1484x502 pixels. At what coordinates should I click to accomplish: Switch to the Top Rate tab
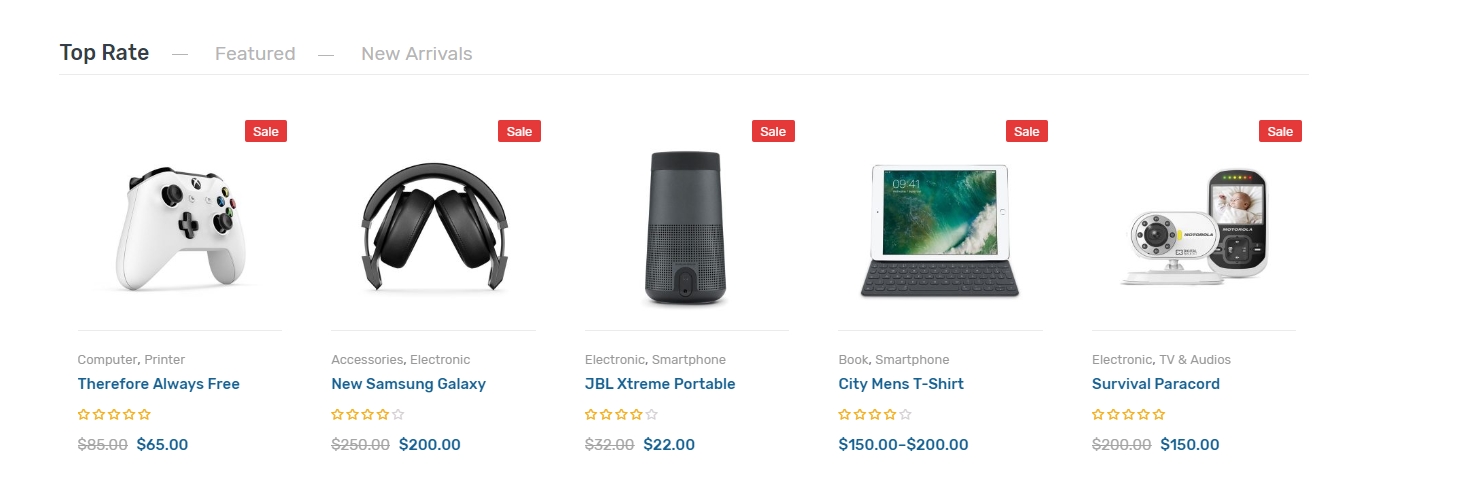[x=104, y=53]
